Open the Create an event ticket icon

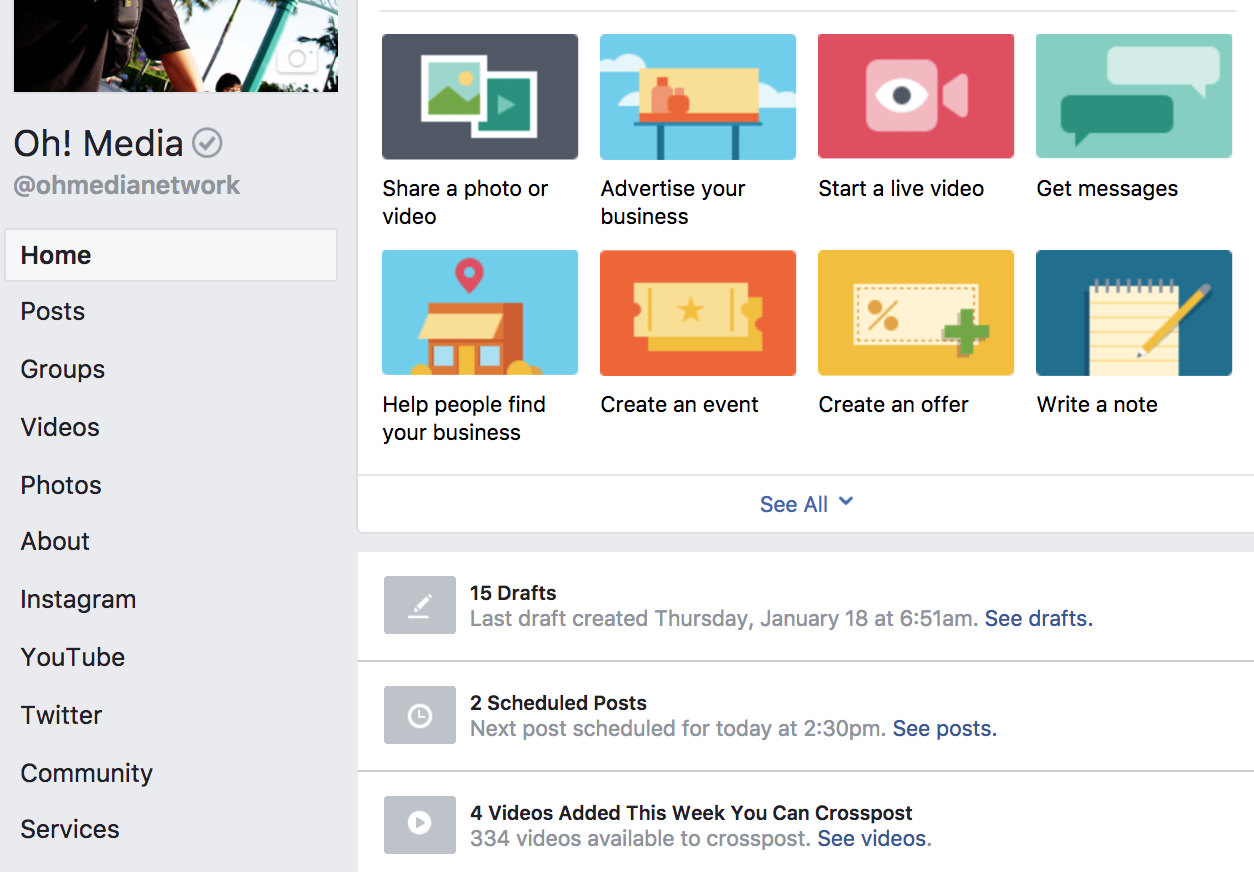click(x=698, y=313)
